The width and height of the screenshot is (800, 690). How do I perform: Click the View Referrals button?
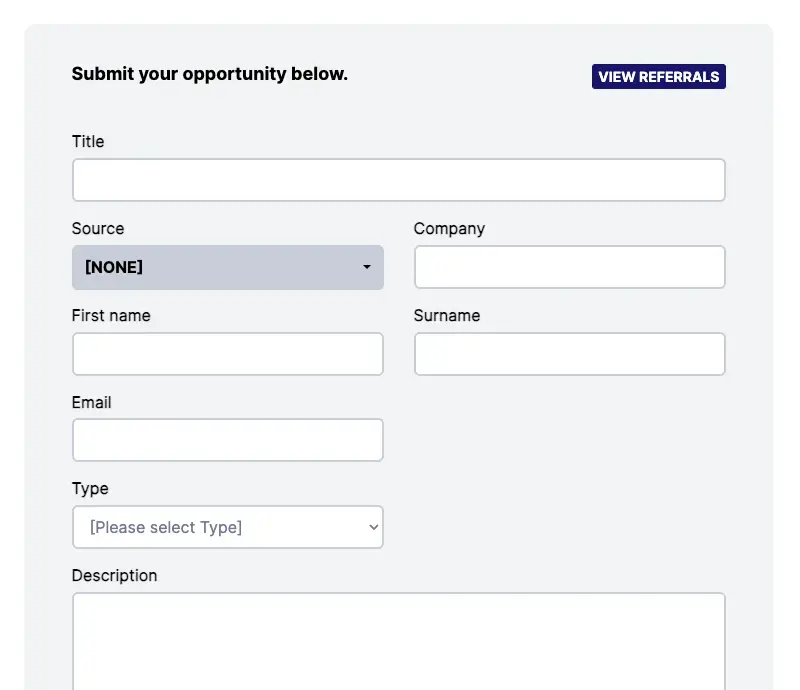pyautogui.click(x=658, y=77)
